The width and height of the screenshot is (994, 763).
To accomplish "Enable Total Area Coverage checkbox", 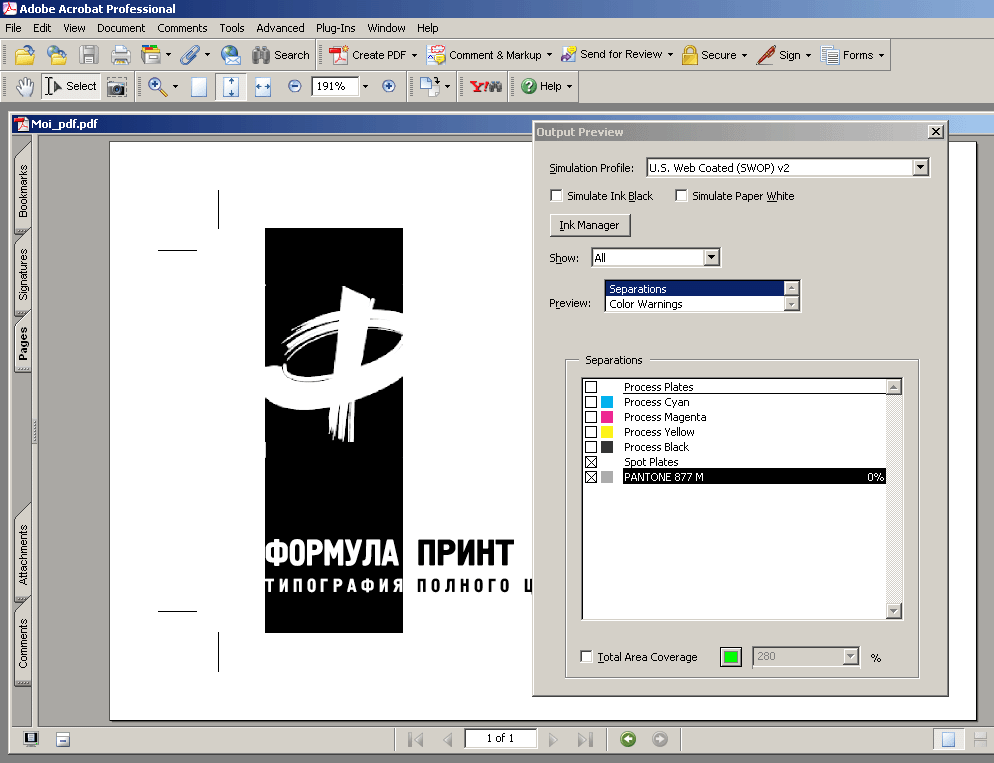I will click(586, 657).
